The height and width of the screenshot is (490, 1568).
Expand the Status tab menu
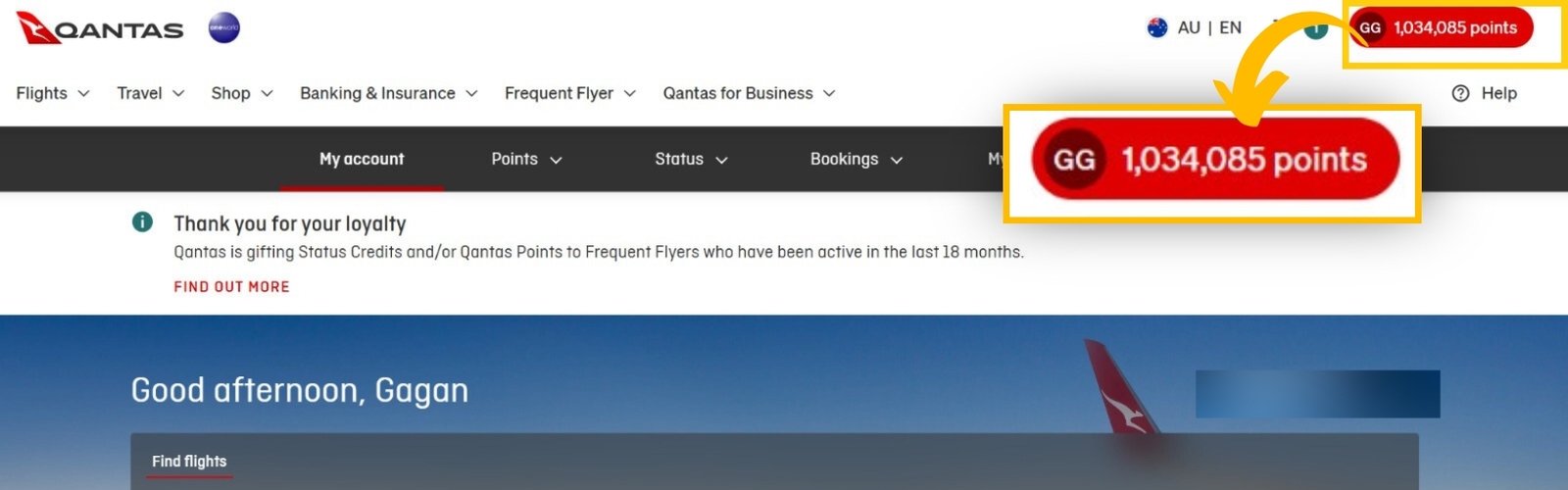point(691,159)
